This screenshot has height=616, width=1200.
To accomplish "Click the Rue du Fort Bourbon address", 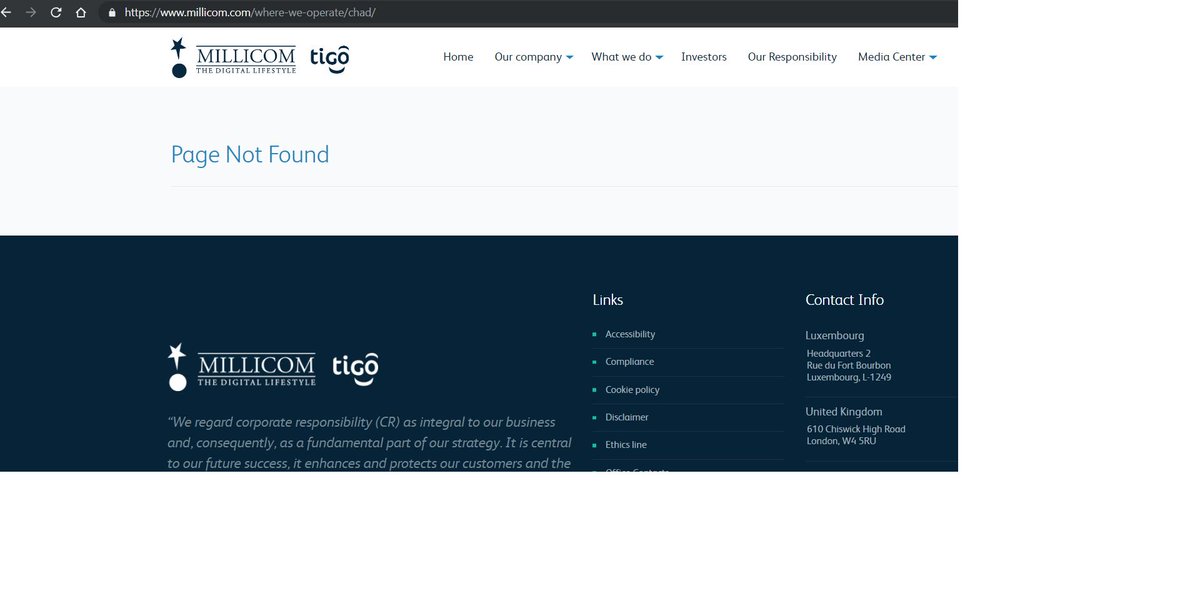I will pos(849,366).
